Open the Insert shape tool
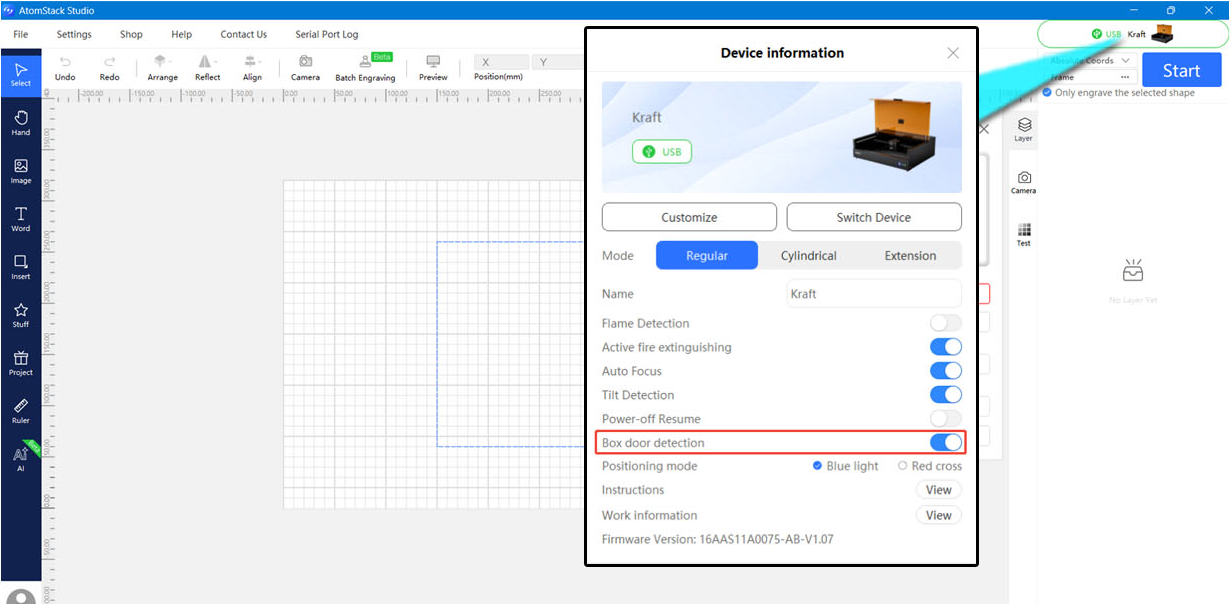Screen dimensions: 1231x604 (21, 267)
